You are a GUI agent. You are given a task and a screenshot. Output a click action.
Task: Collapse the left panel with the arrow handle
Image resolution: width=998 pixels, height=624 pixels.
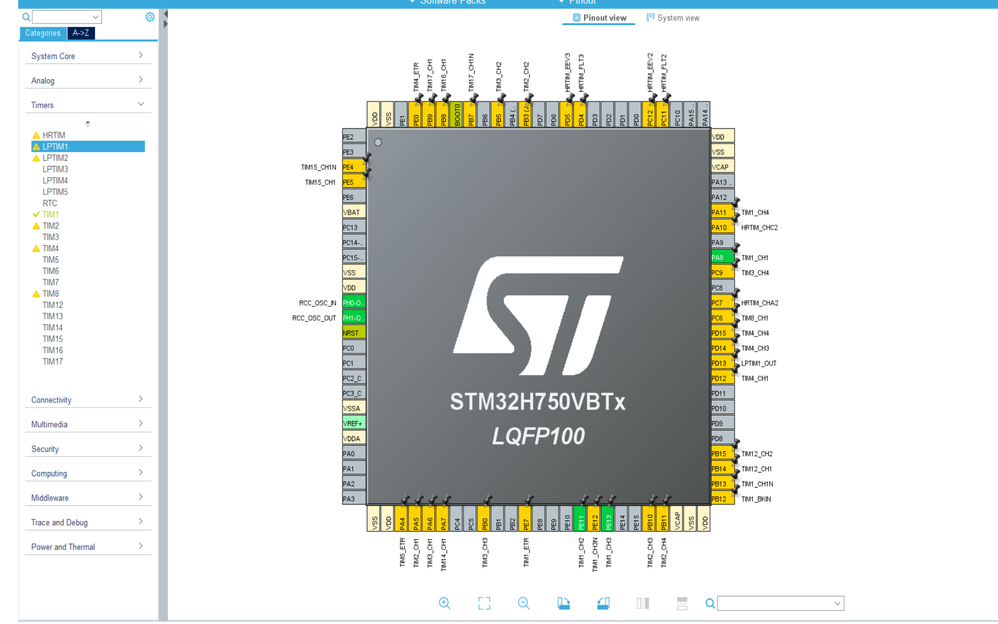pyautogui.click(x=165, y=14)
